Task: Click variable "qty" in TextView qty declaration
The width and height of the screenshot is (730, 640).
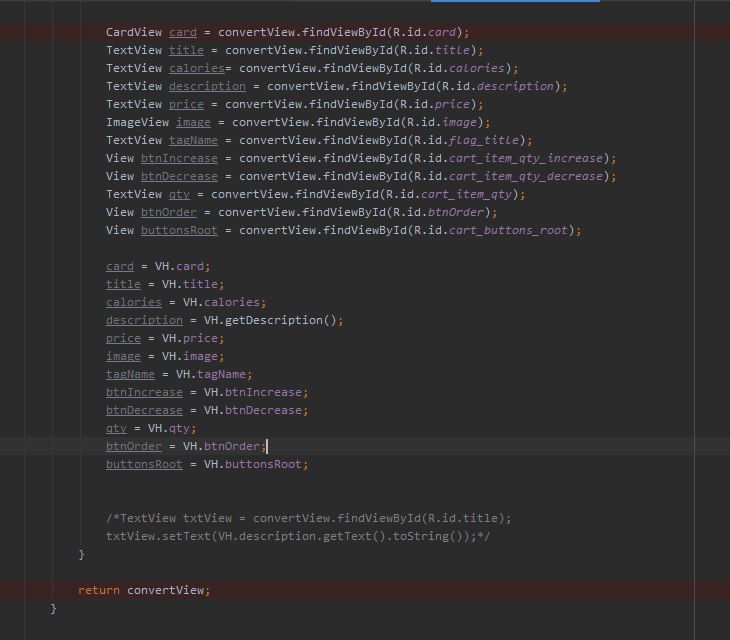Action: click(179, 195)
